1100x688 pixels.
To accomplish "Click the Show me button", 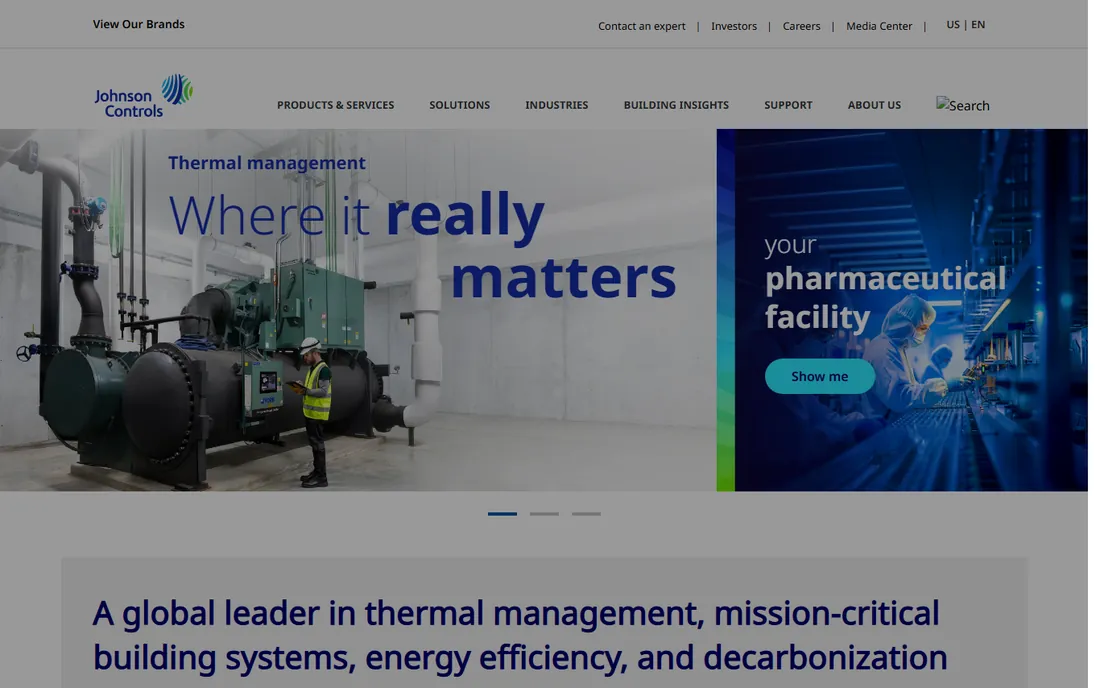I will point(819,377).
